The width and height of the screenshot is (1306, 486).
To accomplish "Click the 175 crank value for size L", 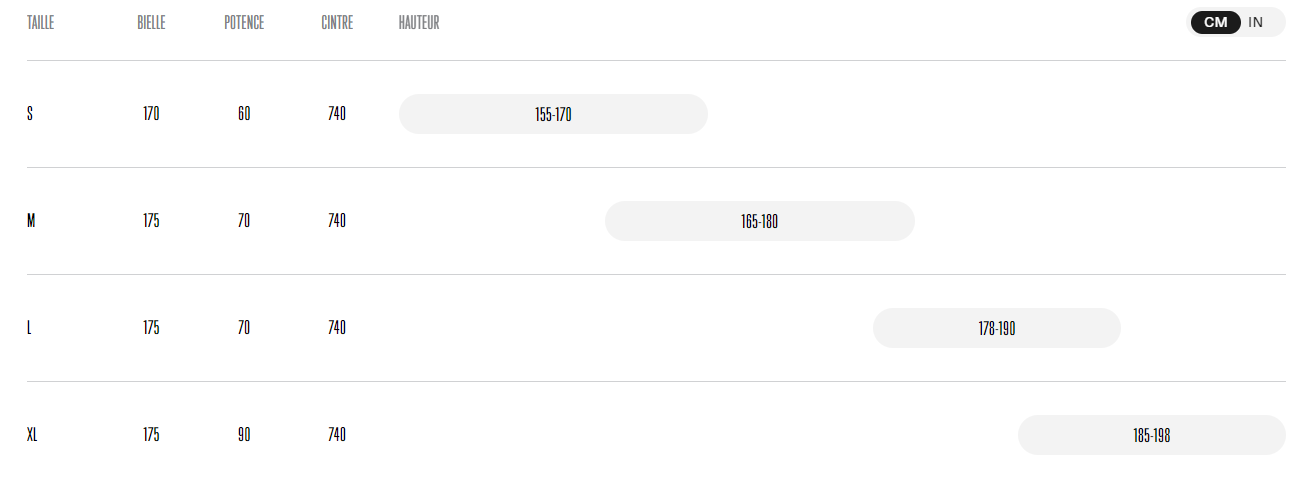I will 151,328.
